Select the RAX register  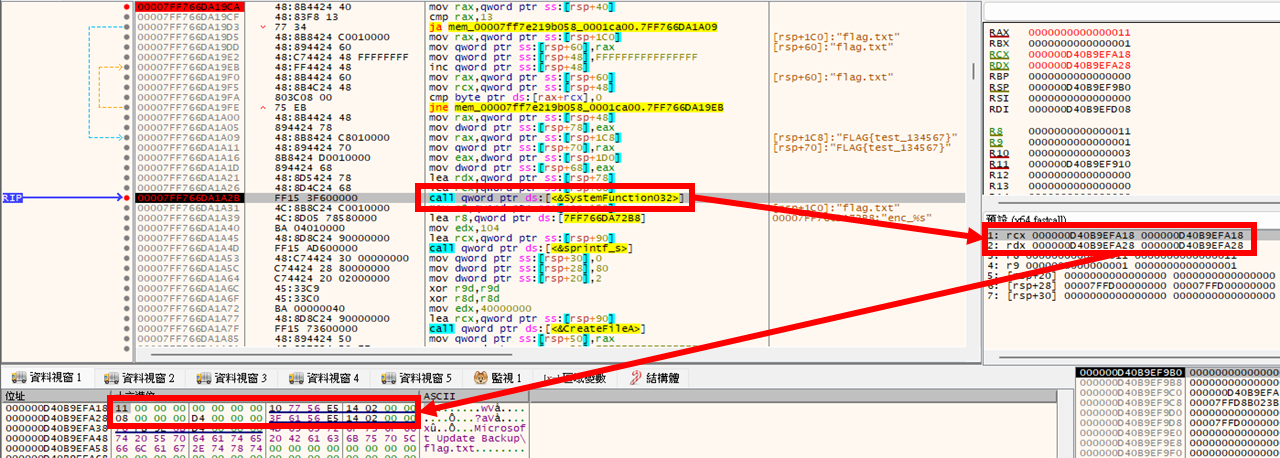(998, 33)
